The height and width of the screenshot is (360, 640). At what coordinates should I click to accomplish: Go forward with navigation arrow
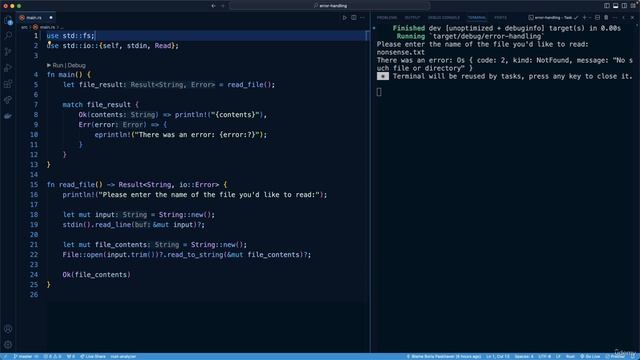tap(223, 6)
